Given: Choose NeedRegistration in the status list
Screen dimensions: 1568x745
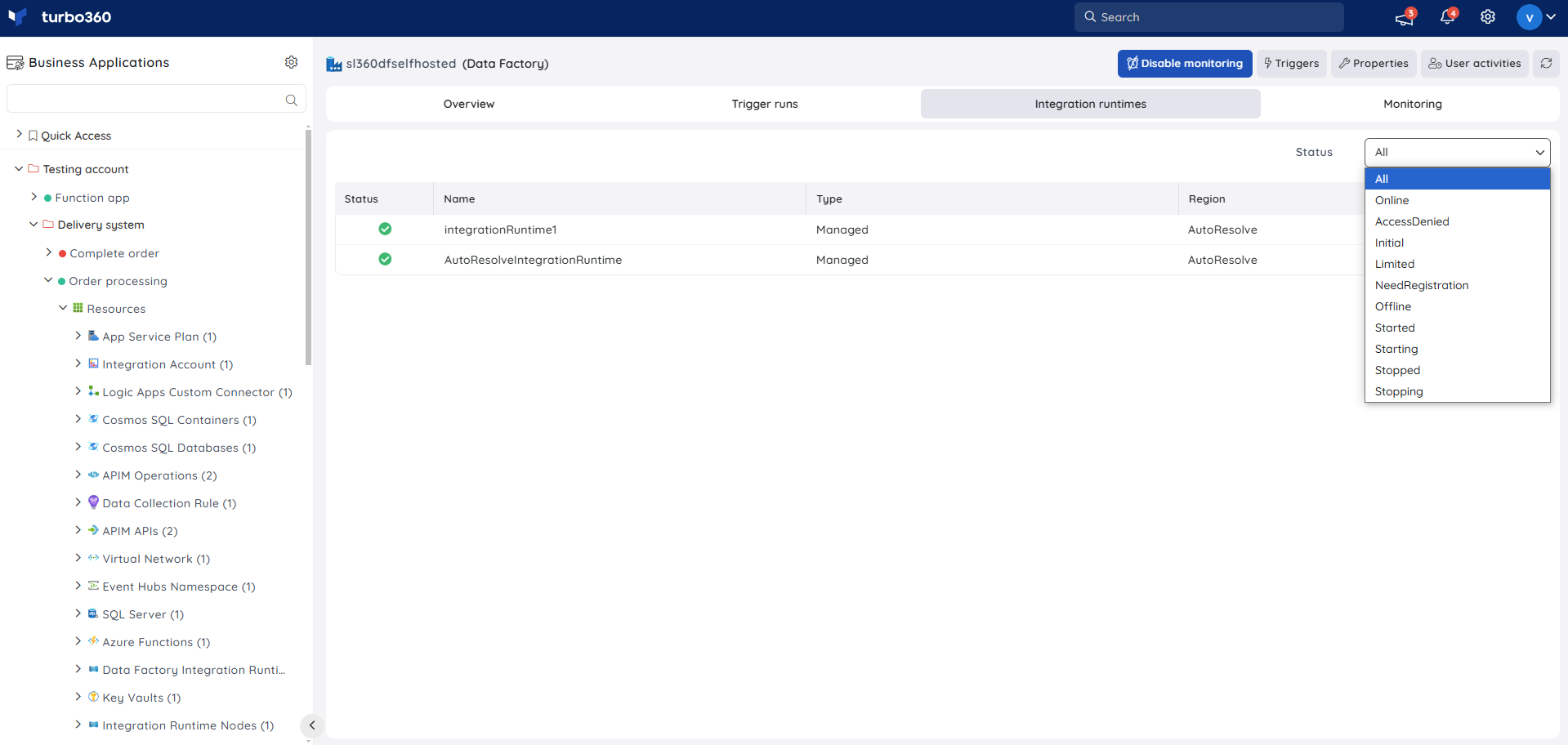Looking at the screenshot, I should click(x=1457, y=285).
